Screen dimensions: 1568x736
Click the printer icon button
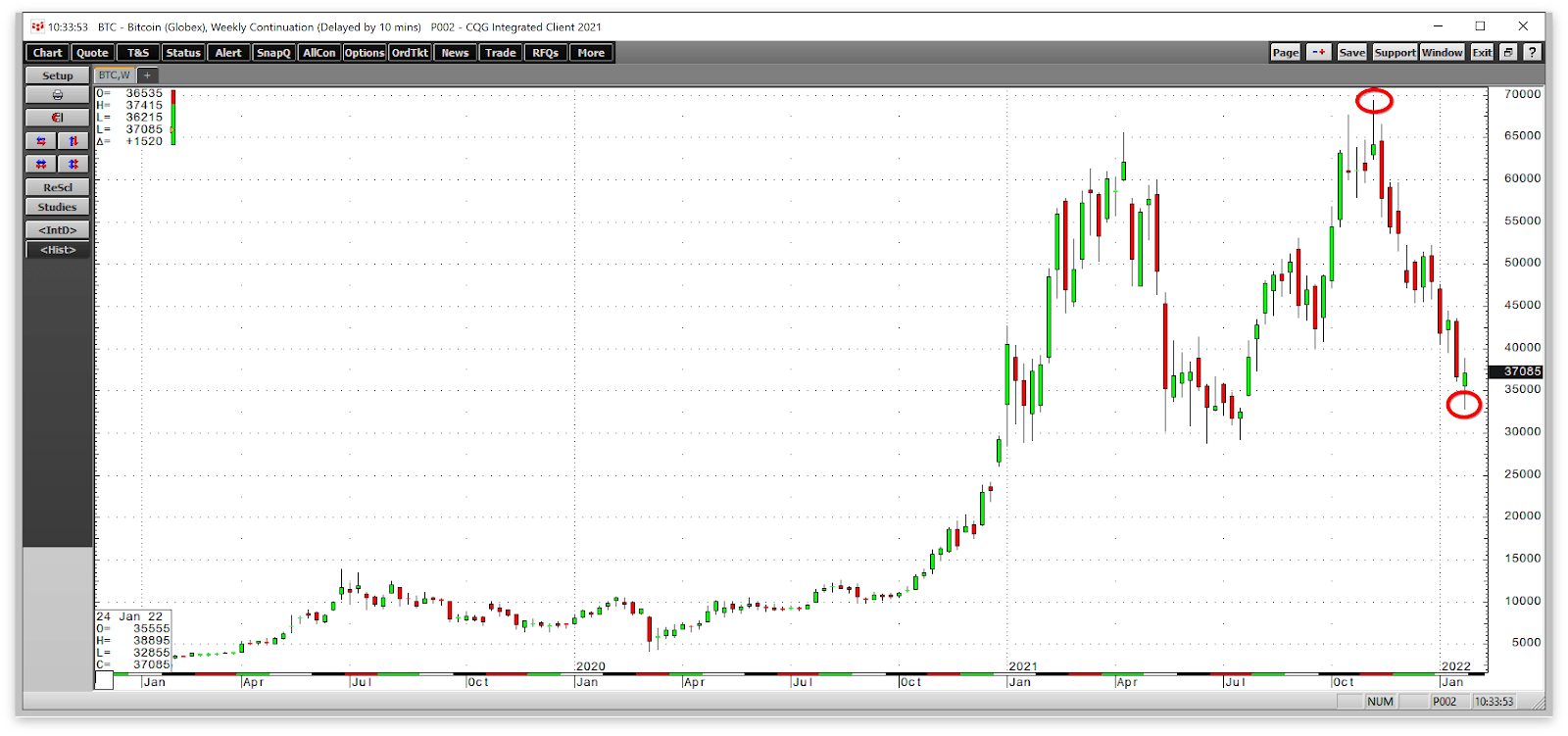(57, 95)
